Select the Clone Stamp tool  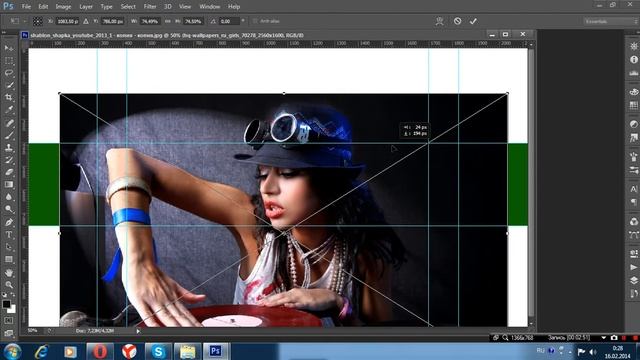(x=9, y=147)
